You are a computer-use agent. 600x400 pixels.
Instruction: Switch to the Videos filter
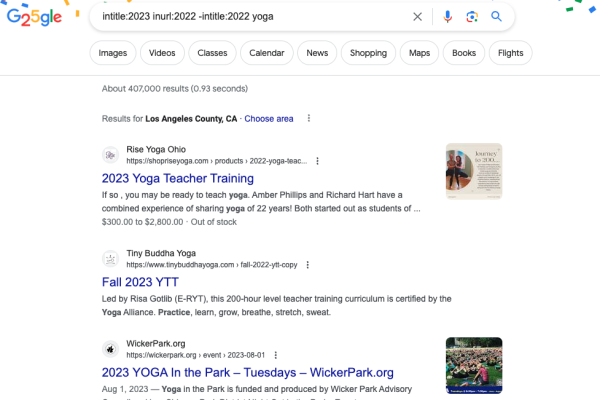(x=162, y=53)
